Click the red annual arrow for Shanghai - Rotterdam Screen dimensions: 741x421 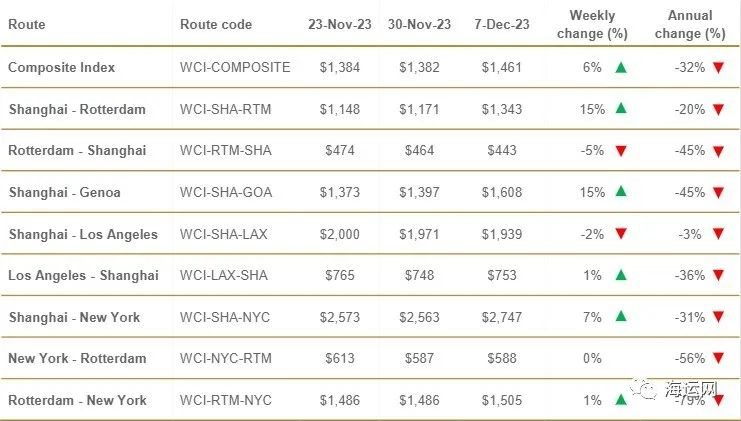pyautogui.click(x=718, y=109)
